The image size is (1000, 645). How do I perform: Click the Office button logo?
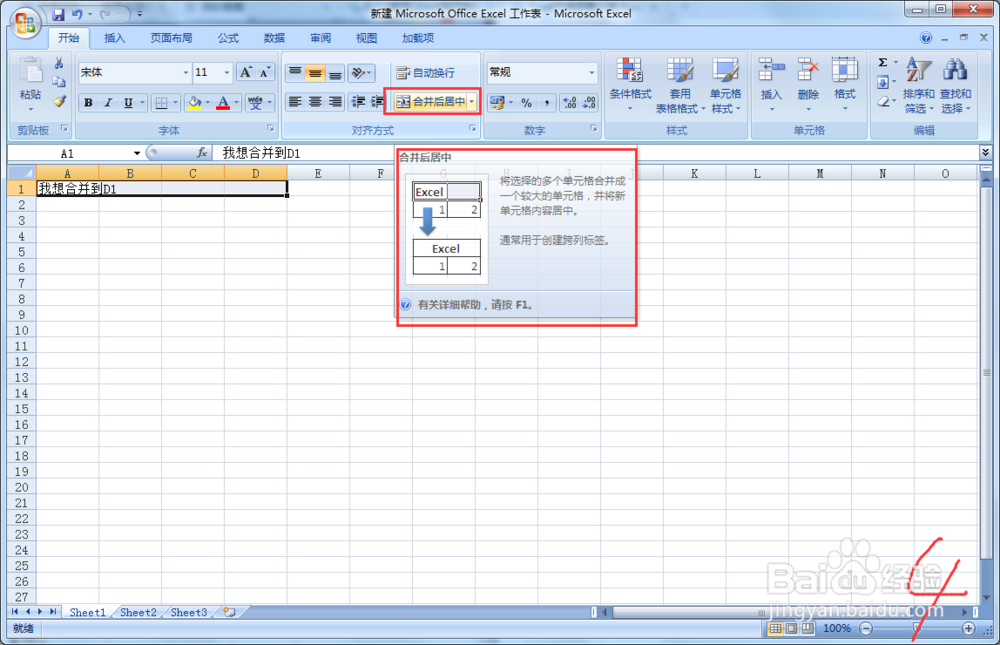(24, 24)
